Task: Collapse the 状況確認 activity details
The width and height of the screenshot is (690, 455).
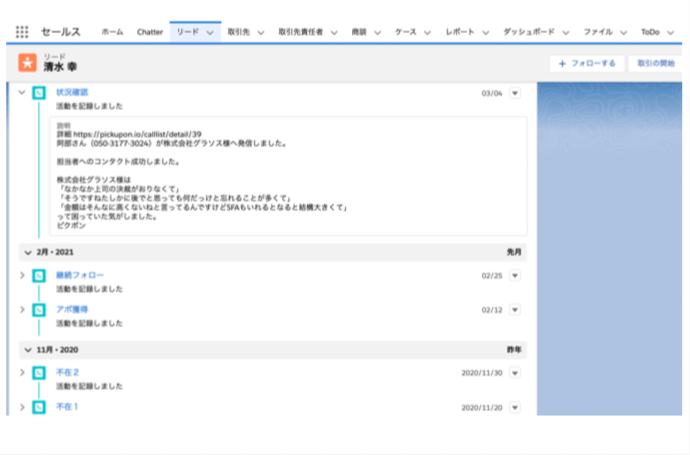Action: coord(21,93)
